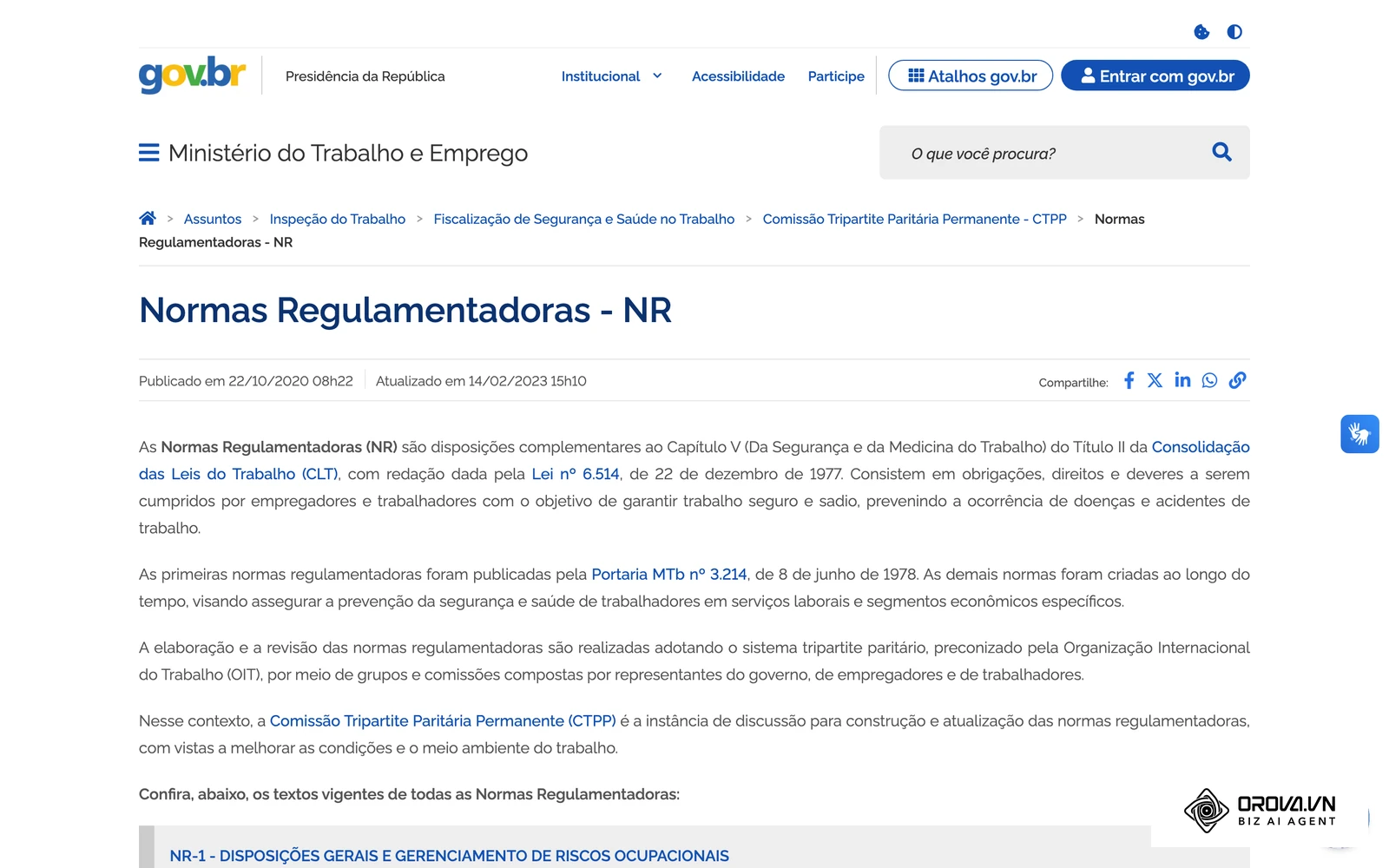
Task: Share page on Facebook
Action: click(x=1129, y=380)
